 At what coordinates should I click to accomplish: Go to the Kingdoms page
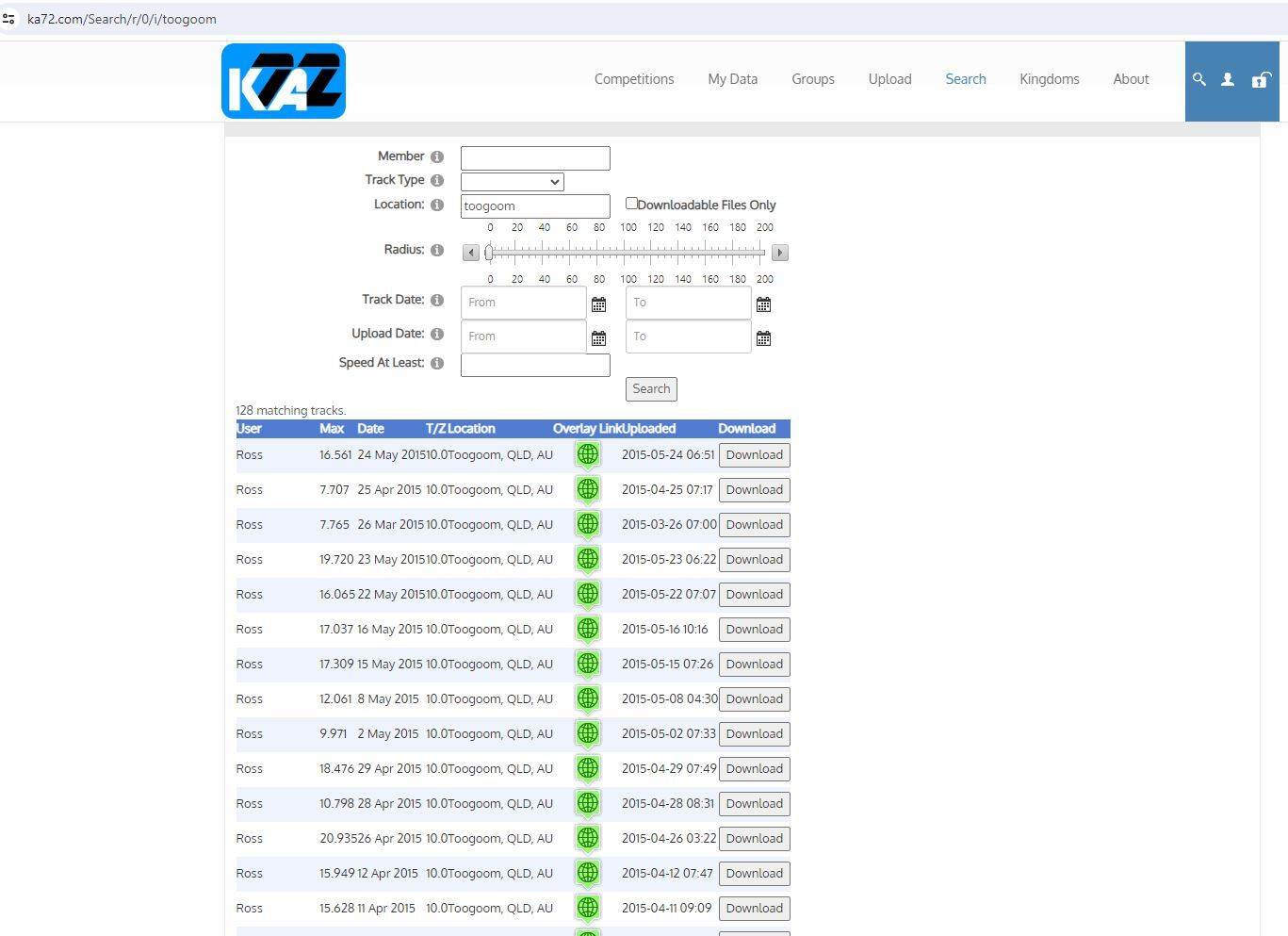click(x=1049, y=79)
